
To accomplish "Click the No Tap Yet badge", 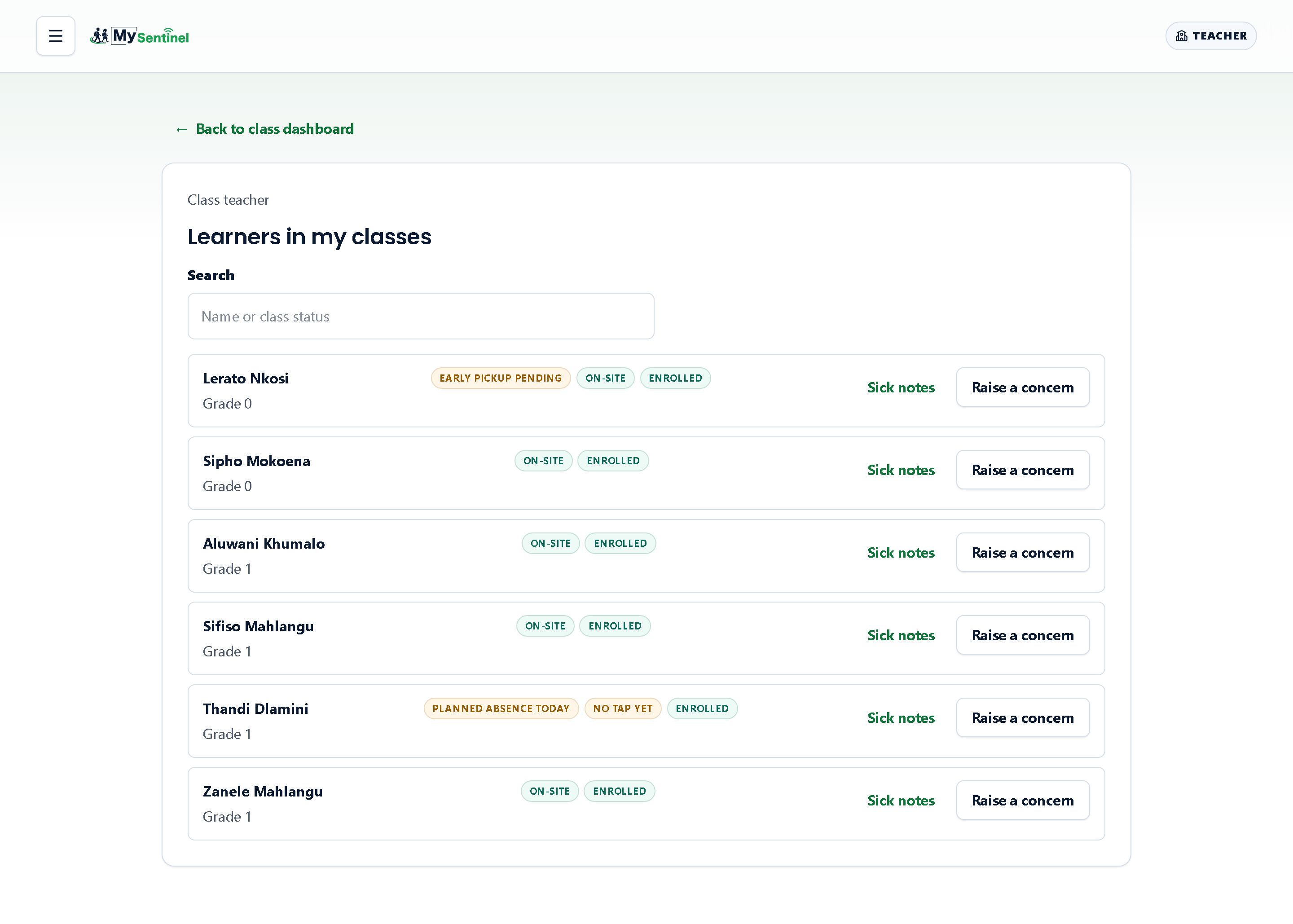I will click(622, 709).
